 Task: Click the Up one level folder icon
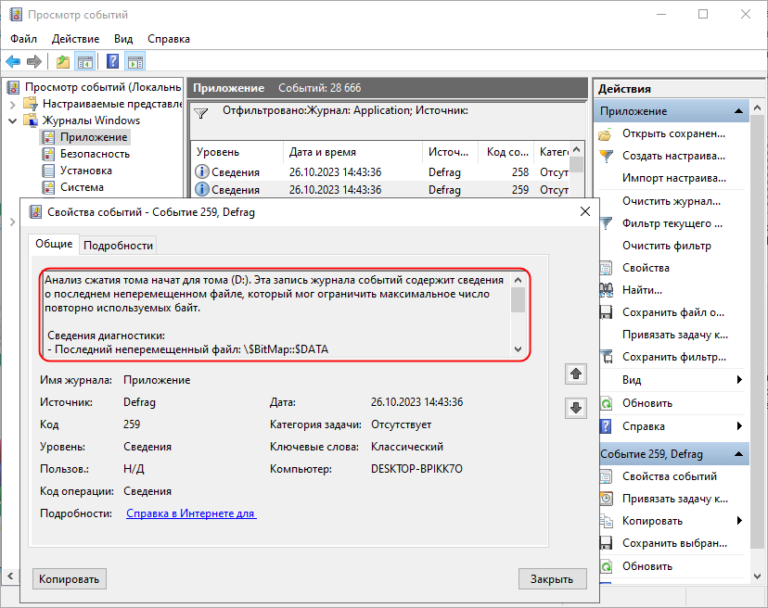tap(64, 62)
